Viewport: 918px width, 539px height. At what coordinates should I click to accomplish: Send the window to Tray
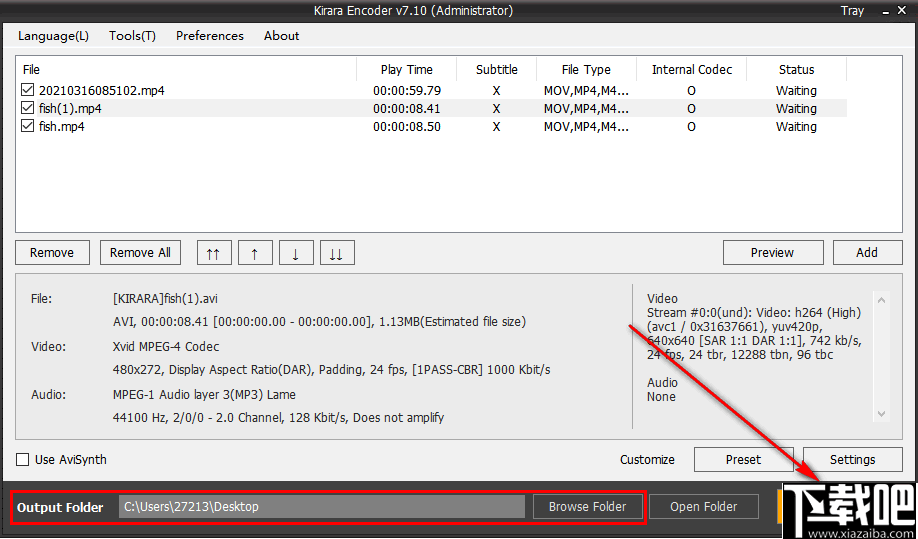point(852,11)
